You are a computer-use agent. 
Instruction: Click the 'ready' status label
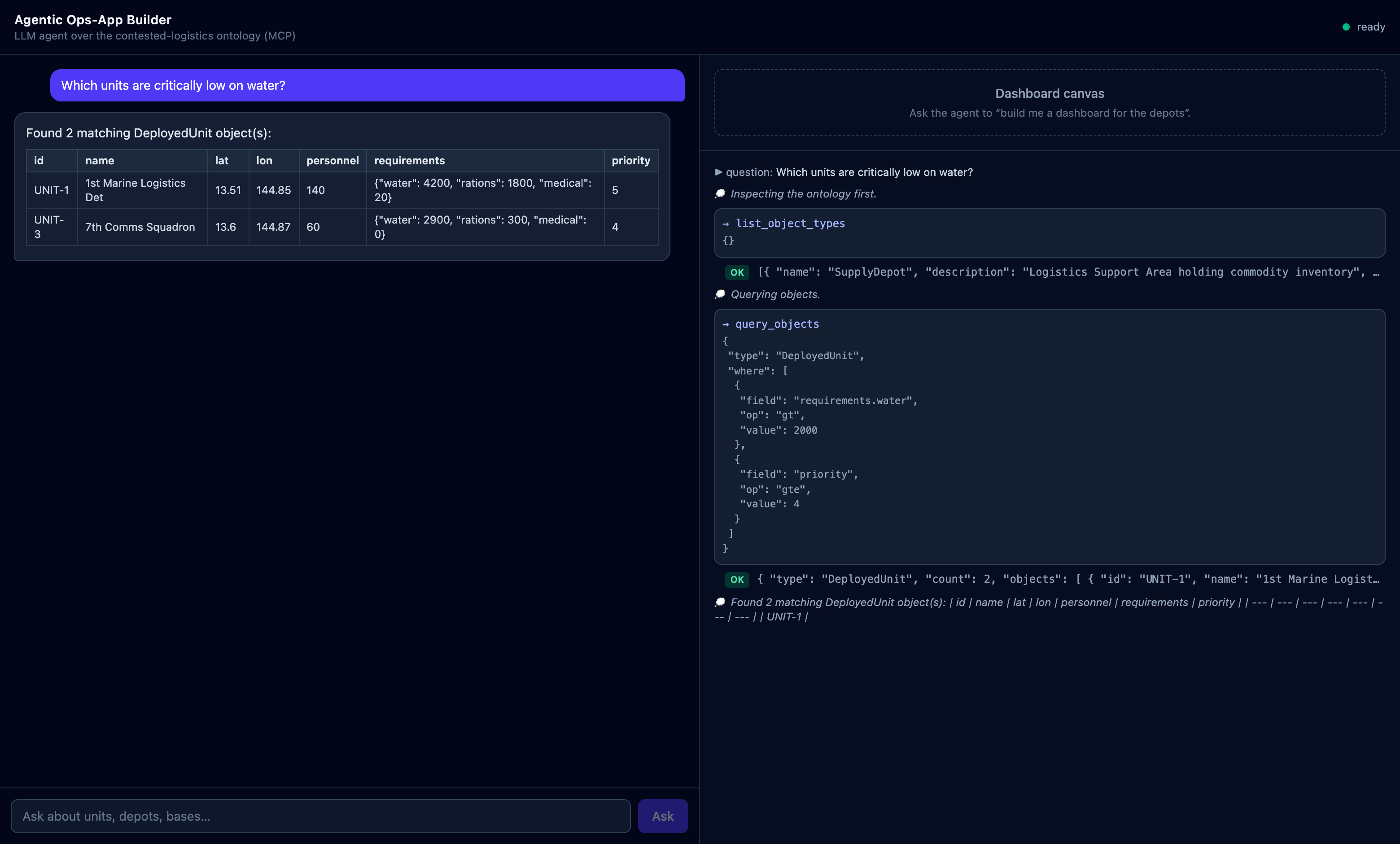tap(1370, 27)
